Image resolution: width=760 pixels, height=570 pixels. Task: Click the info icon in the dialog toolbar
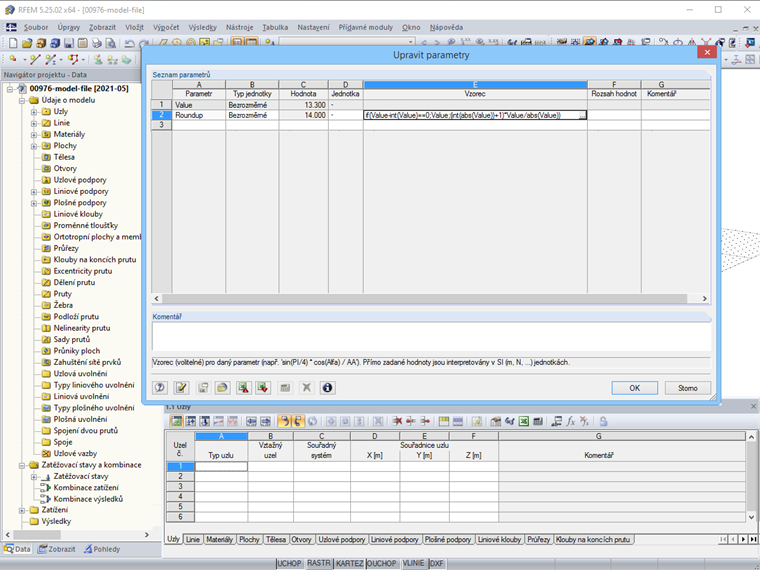pos(327,387)
